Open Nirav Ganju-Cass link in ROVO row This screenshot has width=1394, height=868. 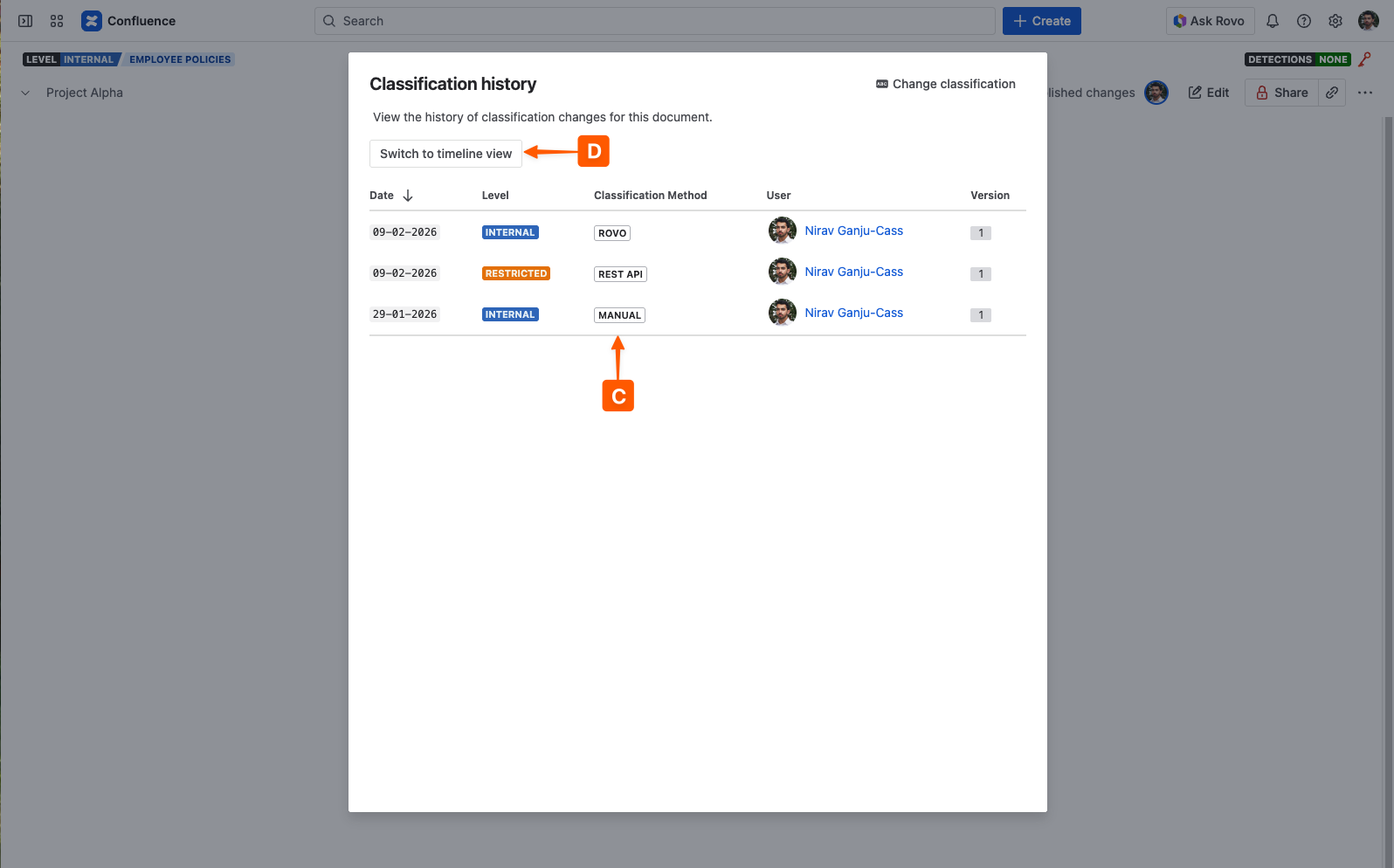pos(853,231)
